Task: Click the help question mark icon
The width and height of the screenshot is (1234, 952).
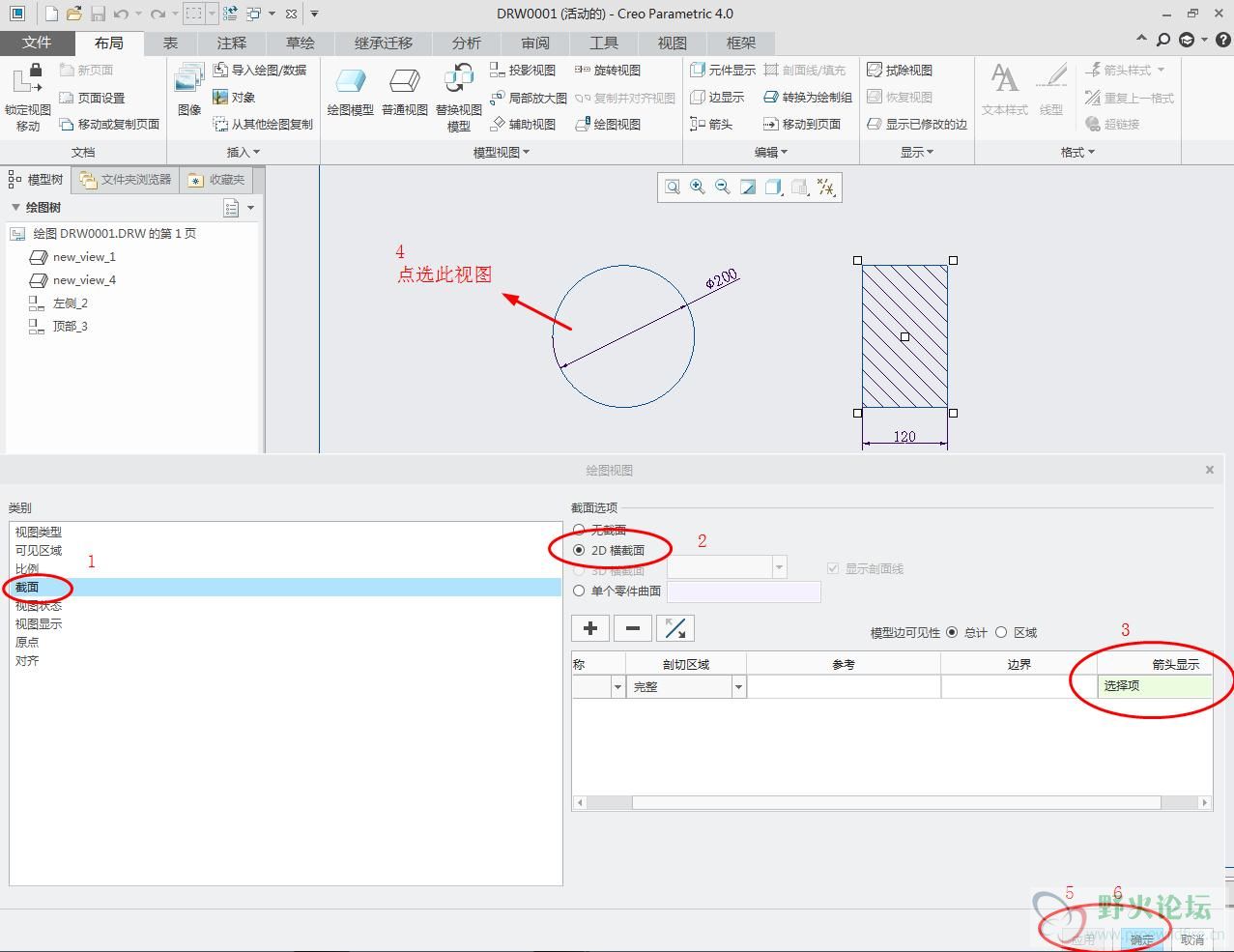Action: tap(1222, 40)
